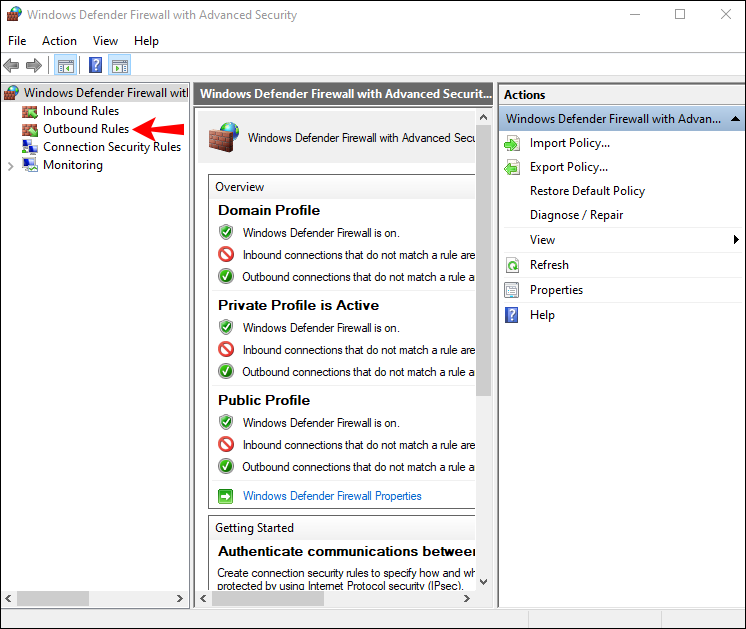Click the 'Overview' section header

point(239,187)
